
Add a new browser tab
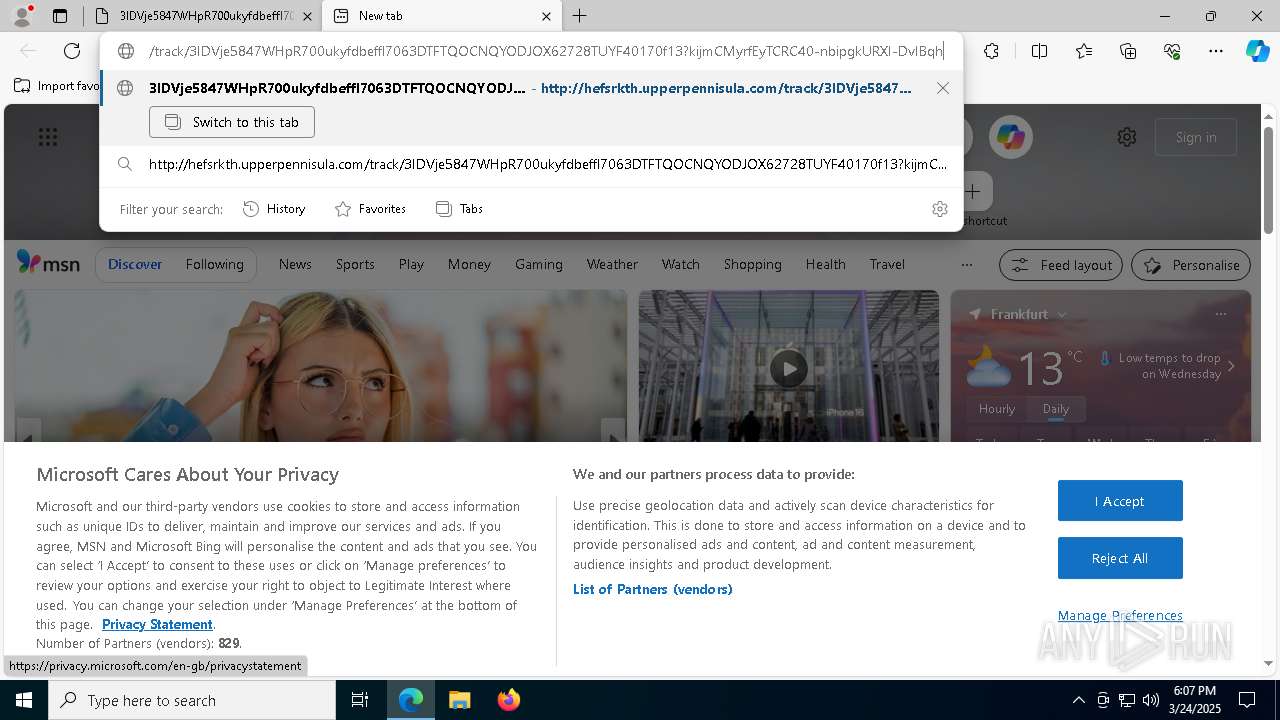579,16
